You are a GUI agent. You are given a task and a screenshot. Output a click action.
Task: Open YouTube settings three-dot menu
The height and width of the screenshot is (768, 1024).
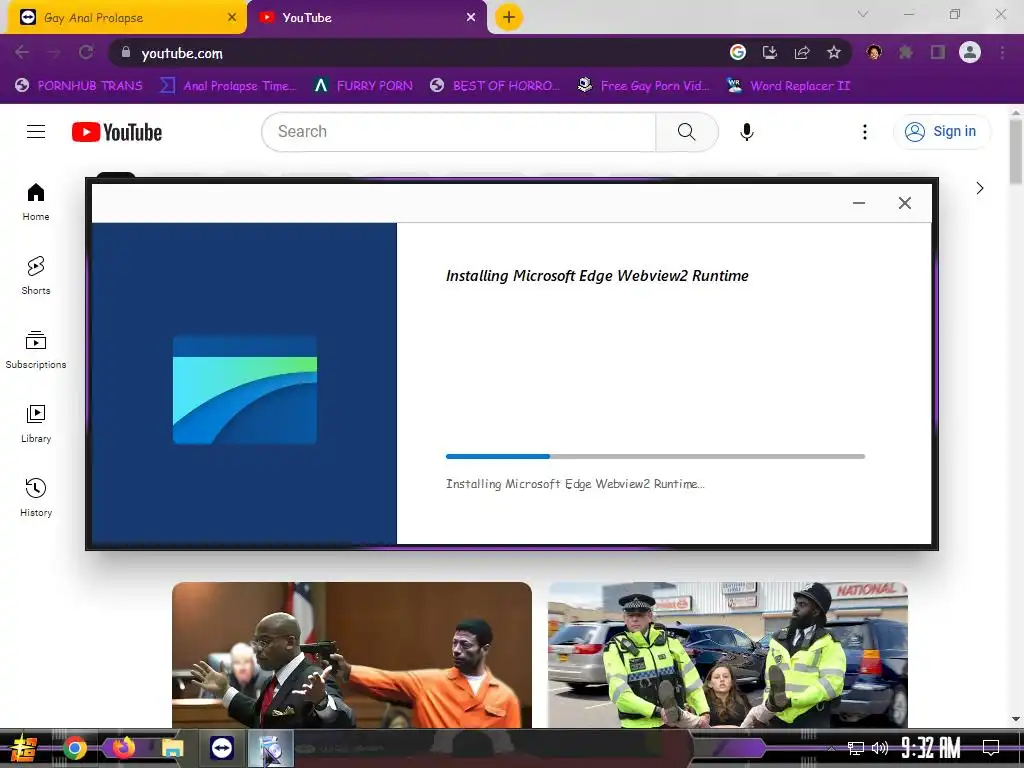865,132
